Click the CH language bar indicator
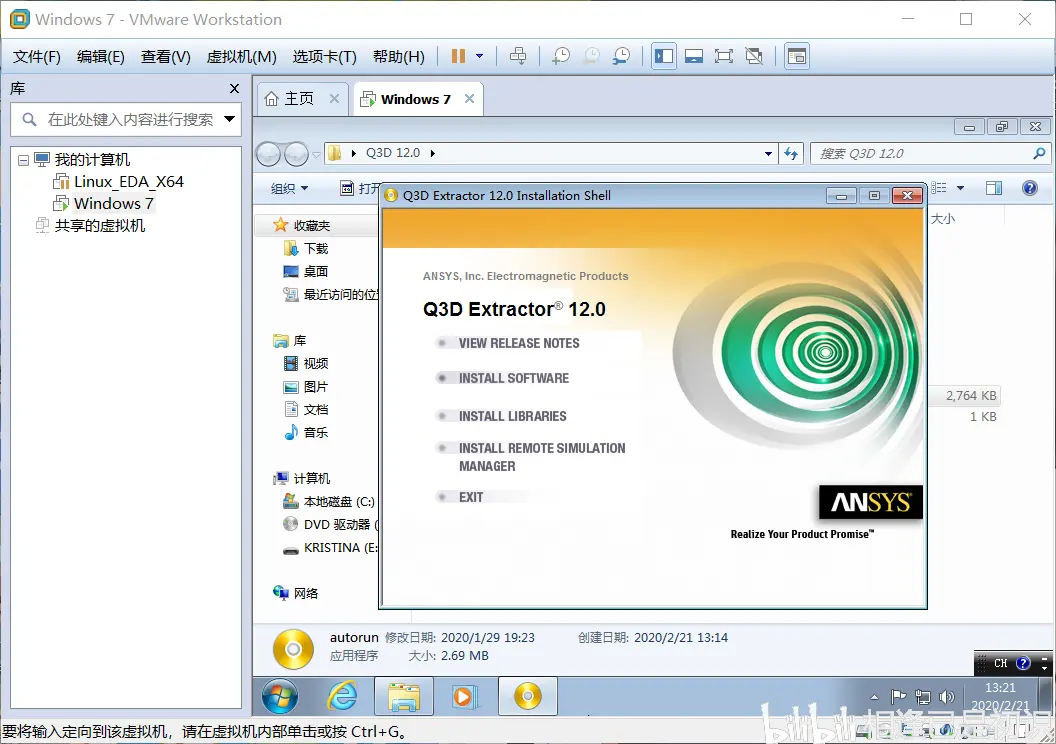 (x=1001, y=663)
